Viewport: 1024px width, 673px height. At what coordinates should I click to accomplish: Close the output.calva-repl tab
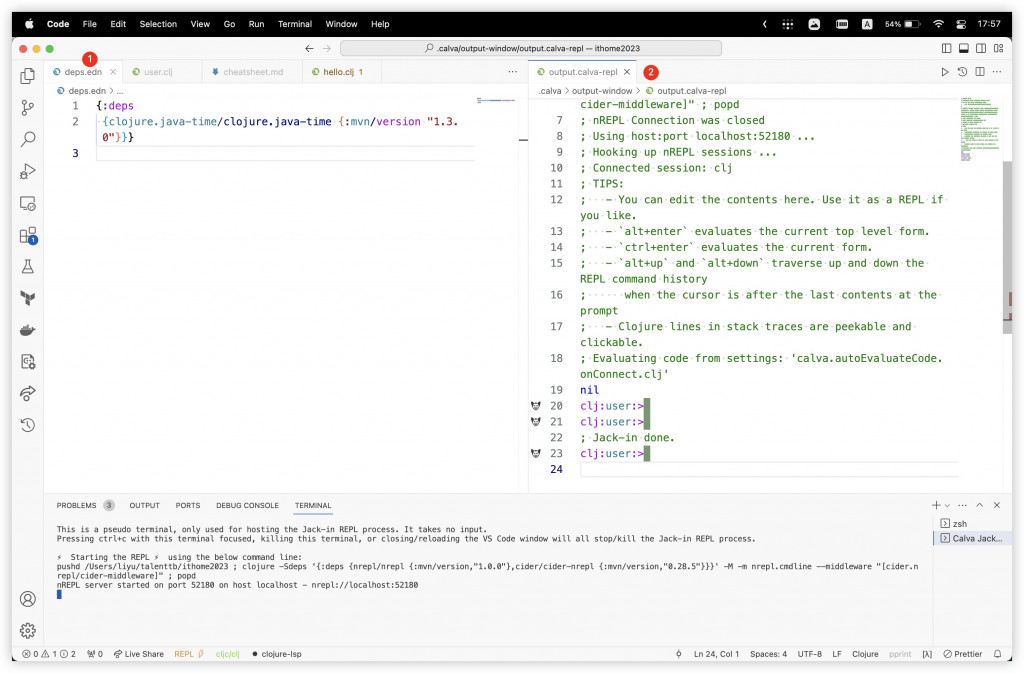click(x=627, y=72)
